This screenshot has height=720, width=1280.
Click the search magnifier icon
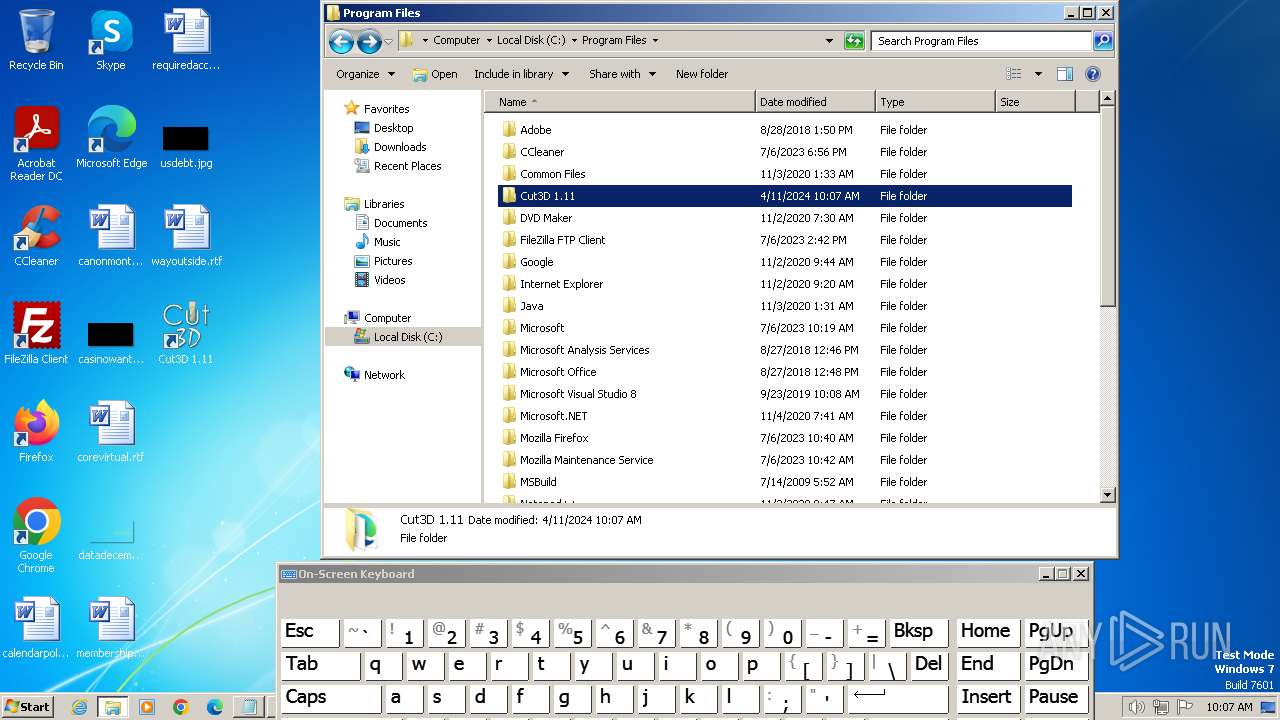(x=1103, y=41)
